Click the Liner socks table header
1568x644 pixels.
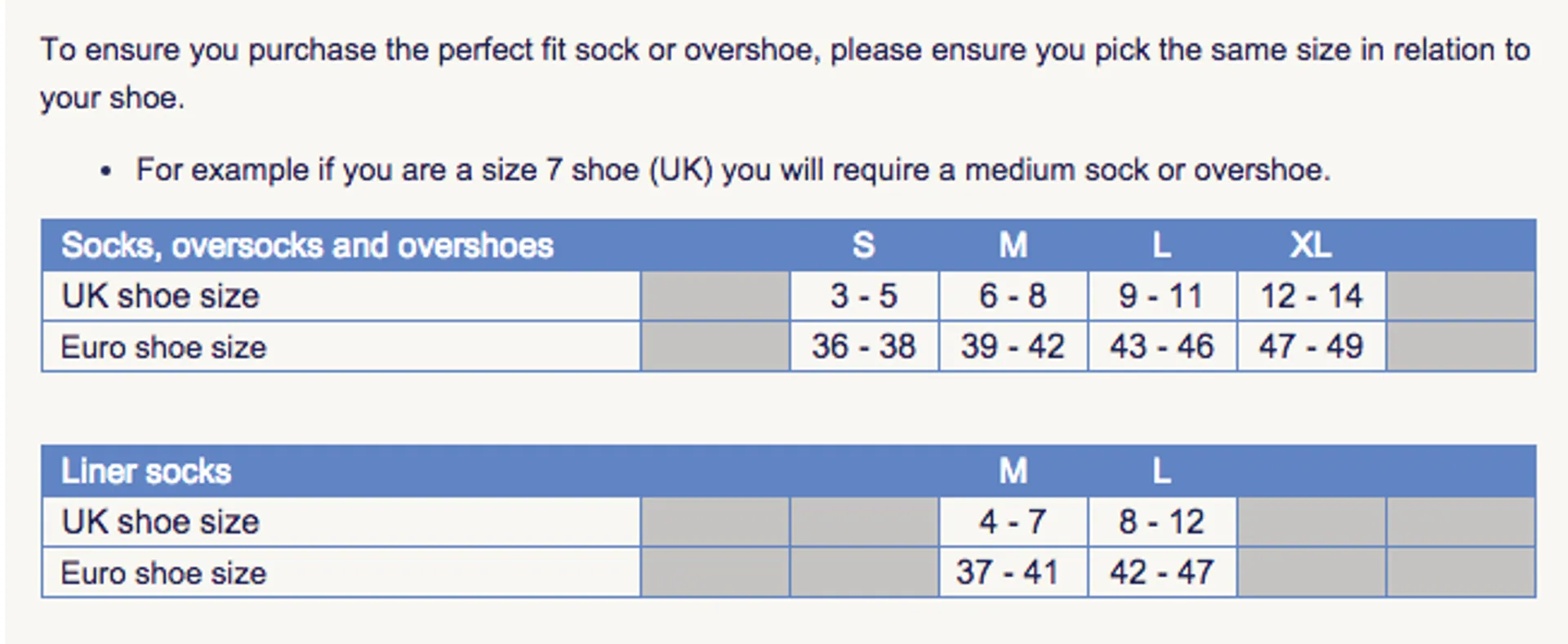pos(146,471)
